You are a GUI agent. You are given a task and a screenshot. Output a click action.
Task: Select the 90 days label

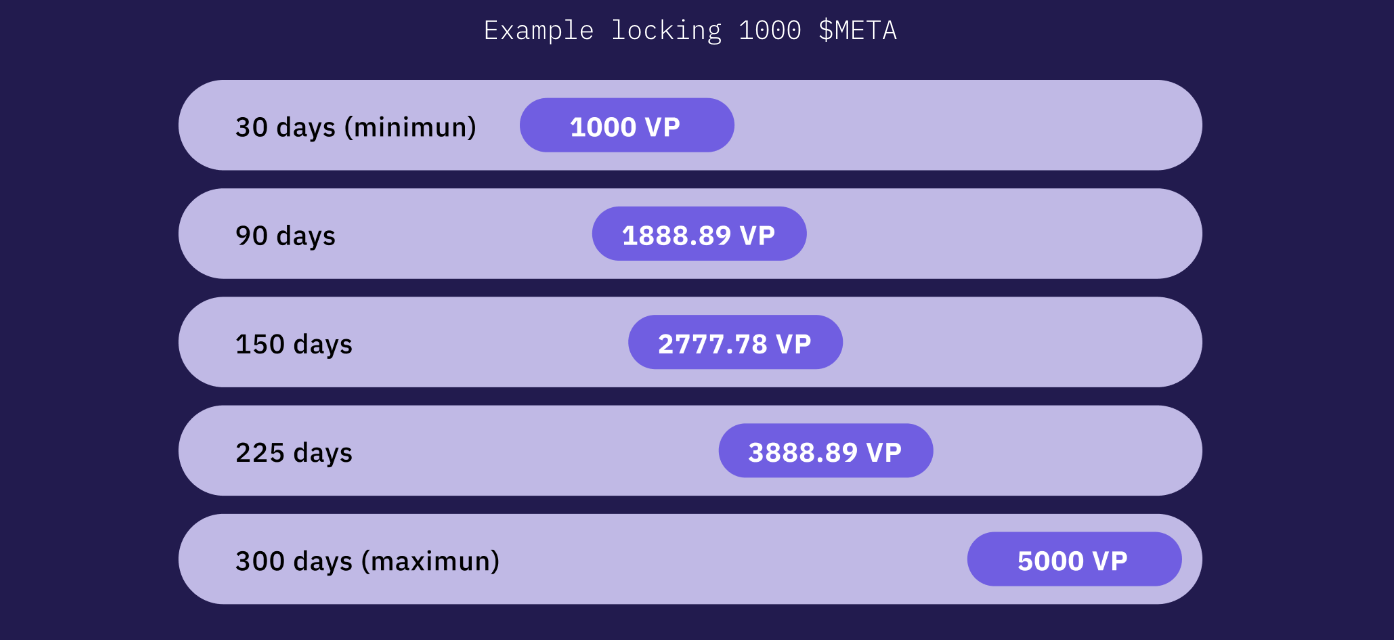286,235
